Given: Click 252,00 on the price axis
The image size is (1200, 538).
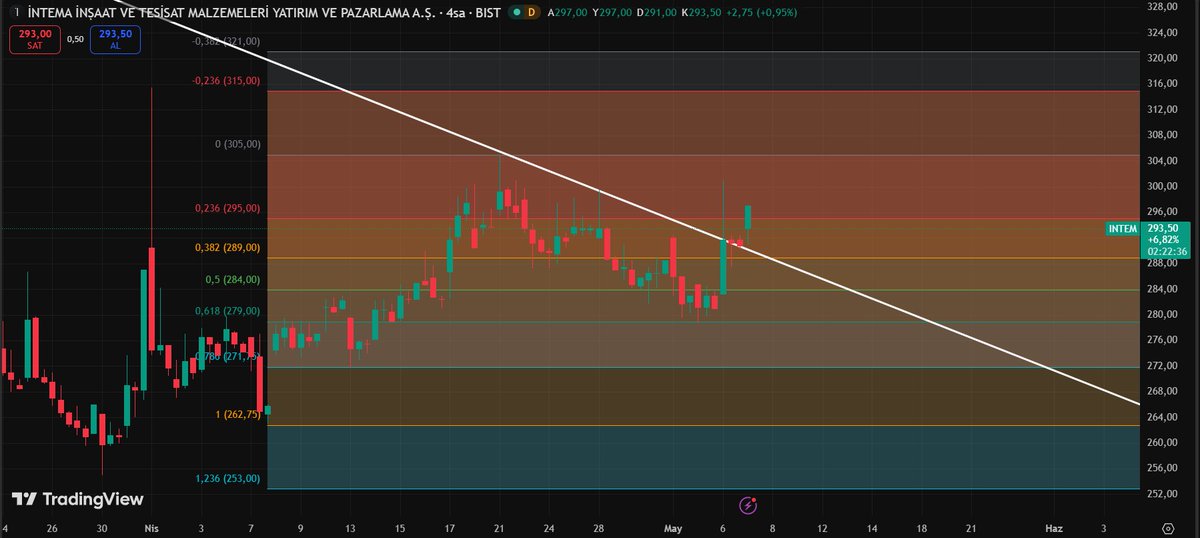Looking at the screenshot, I should coord(1163,494).
